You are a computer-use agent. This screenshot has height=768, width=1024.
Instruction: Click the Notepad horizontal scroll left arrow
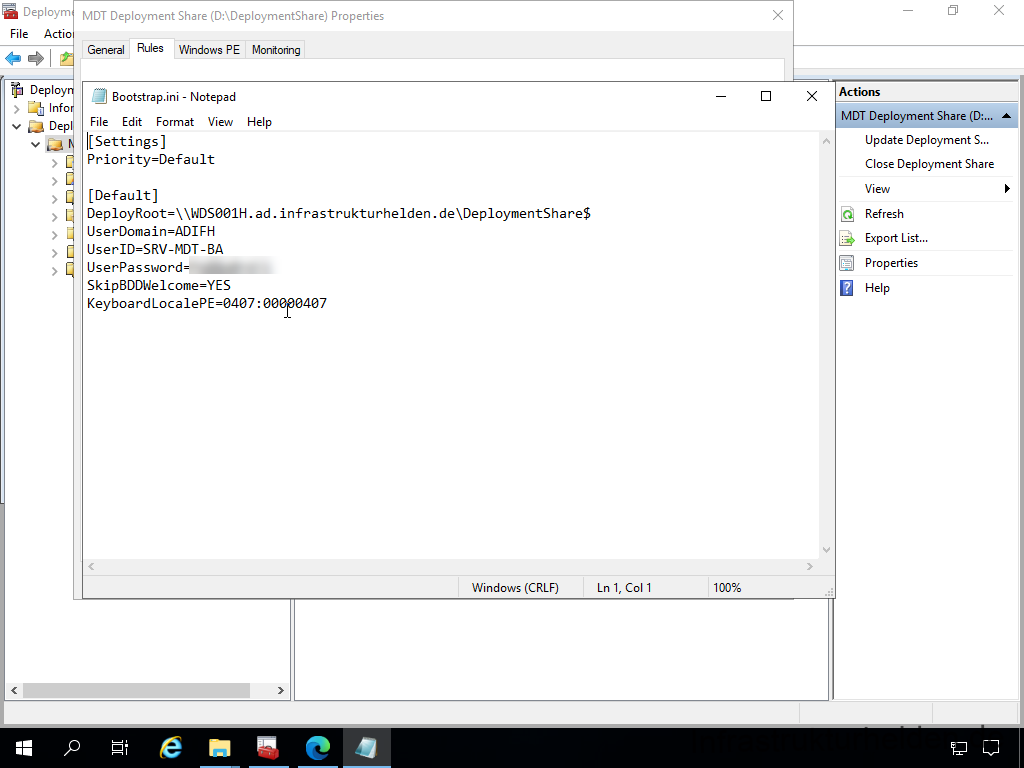[91, 566]
